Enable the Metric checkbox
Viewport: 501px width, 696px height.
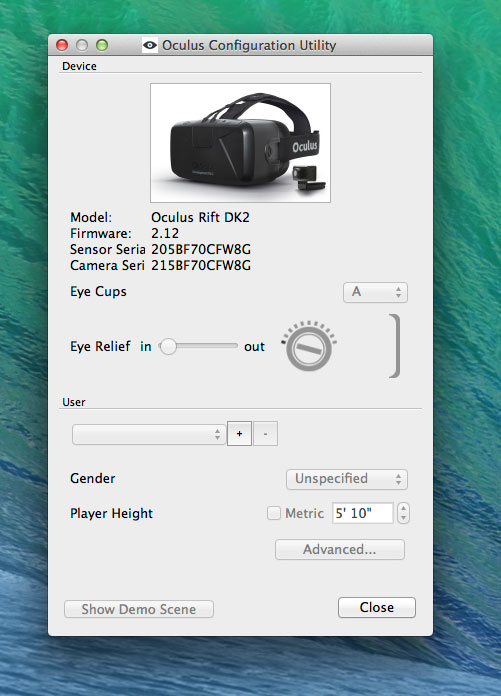coord(274,513)
